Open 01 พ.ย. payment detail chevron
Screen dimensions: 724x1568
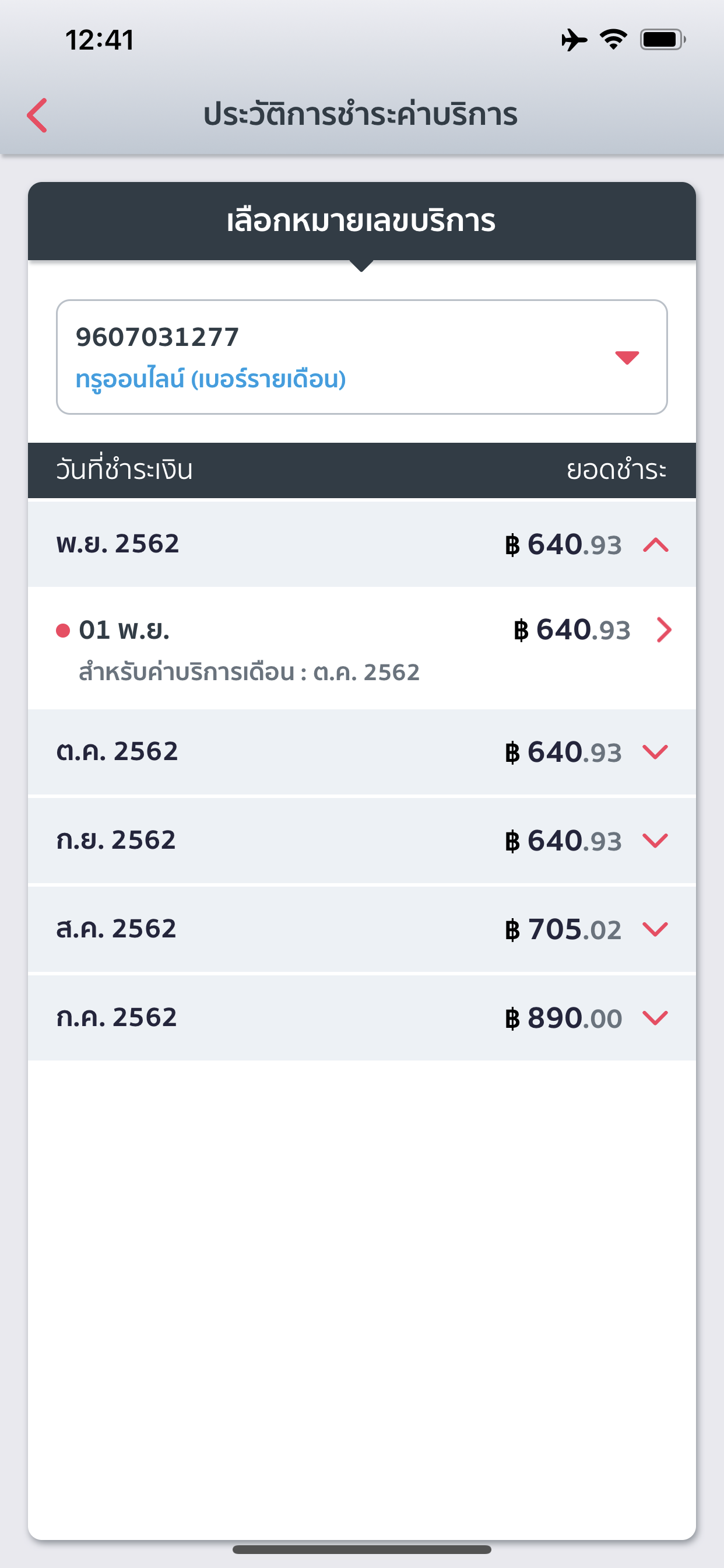tap(664, 630)
